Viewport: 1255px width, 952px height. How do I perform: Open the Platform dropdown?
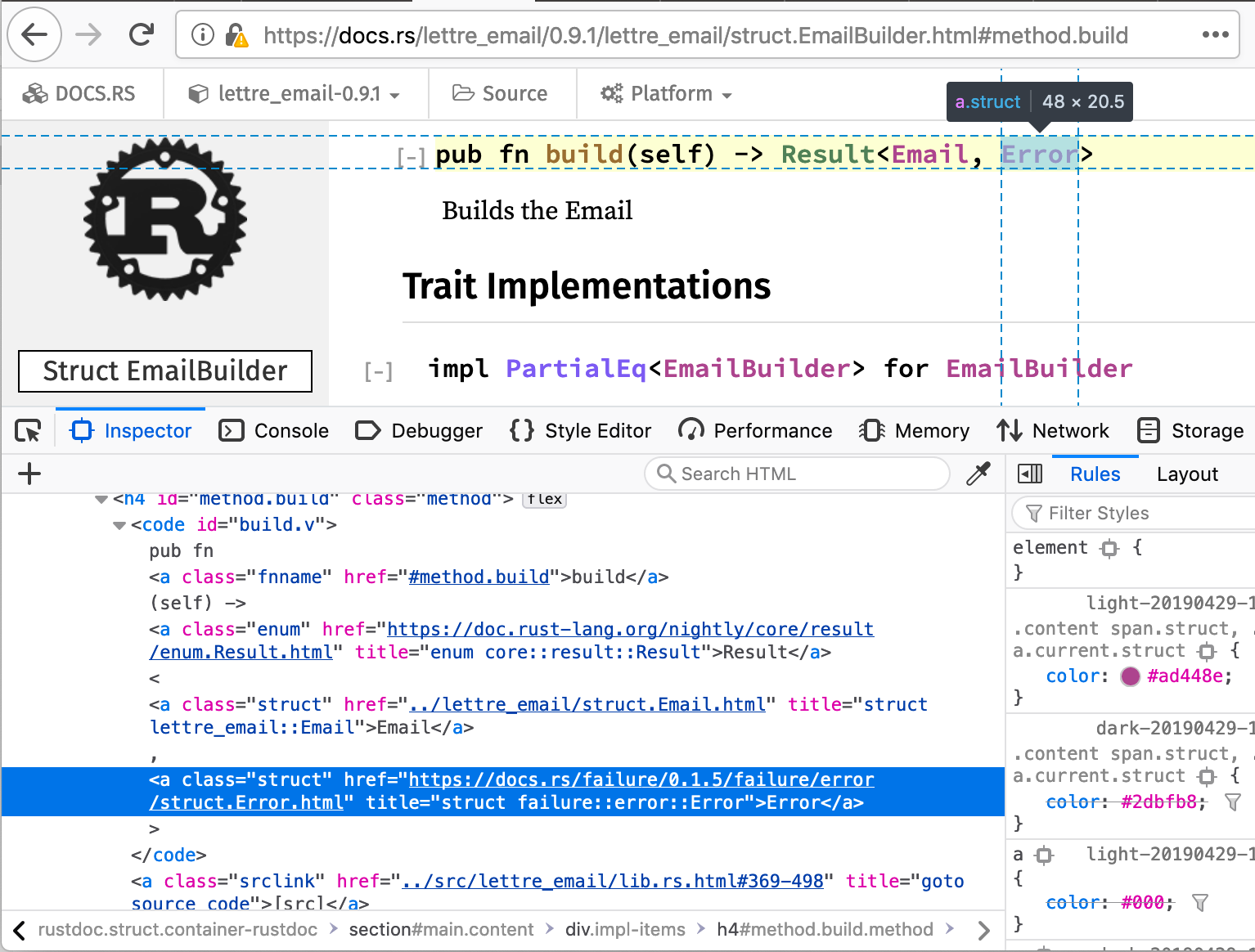tap(665, 93)
